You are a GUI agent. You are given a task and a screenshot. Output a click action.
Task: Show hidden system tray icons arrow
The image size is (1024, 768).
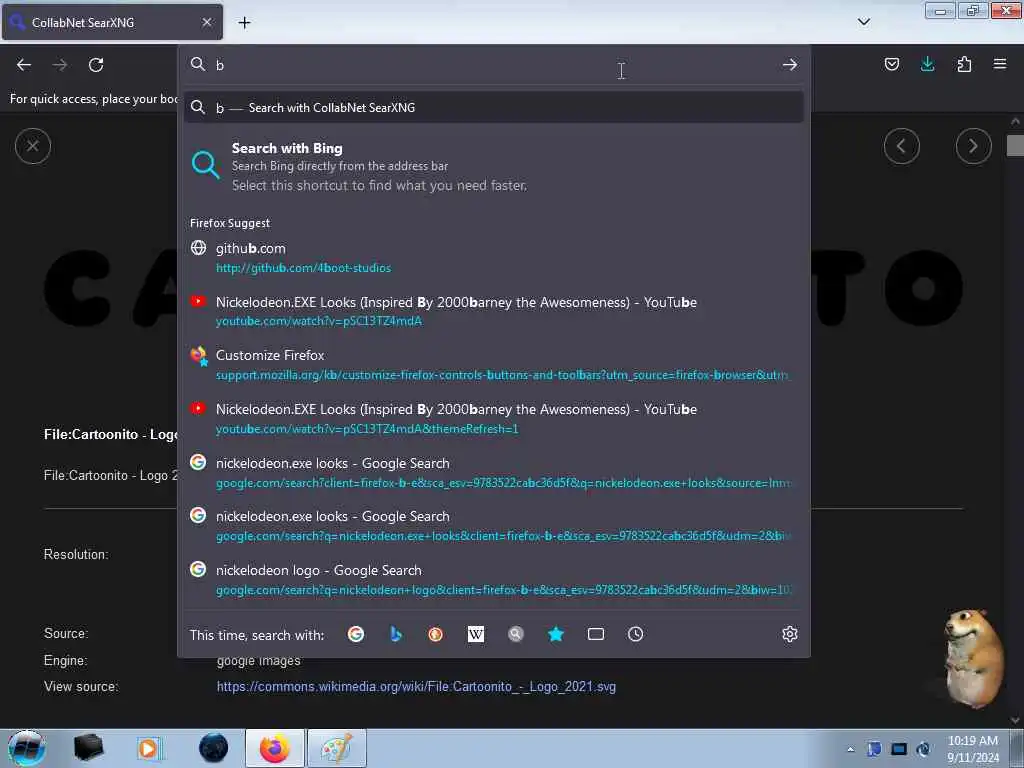(850, 749)
